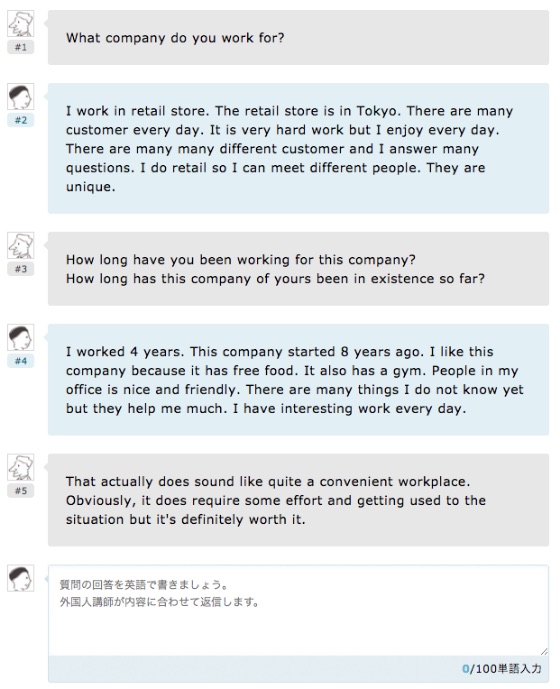Click the resize grip of the reply box
This screenshot has width=560, height=689.
pyautogui.click(x=544, y=652)
